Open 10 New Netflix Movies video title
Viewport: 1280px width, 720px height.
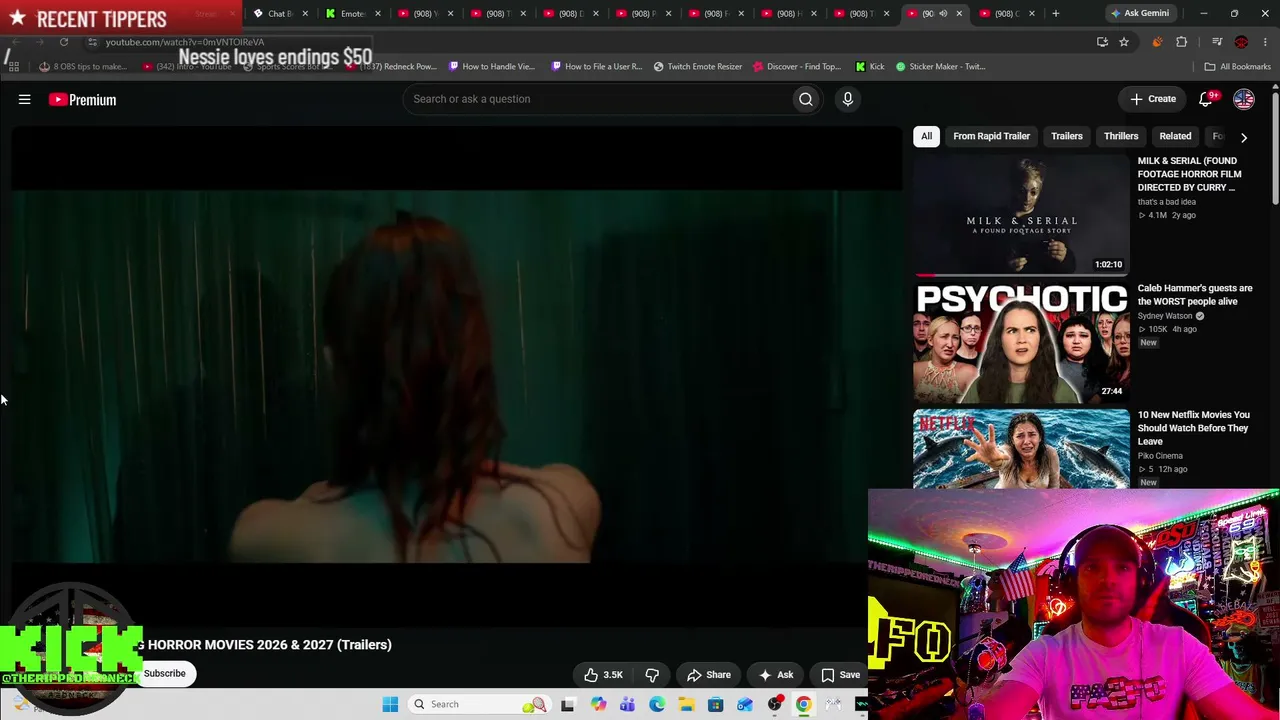coord(1194,428)
